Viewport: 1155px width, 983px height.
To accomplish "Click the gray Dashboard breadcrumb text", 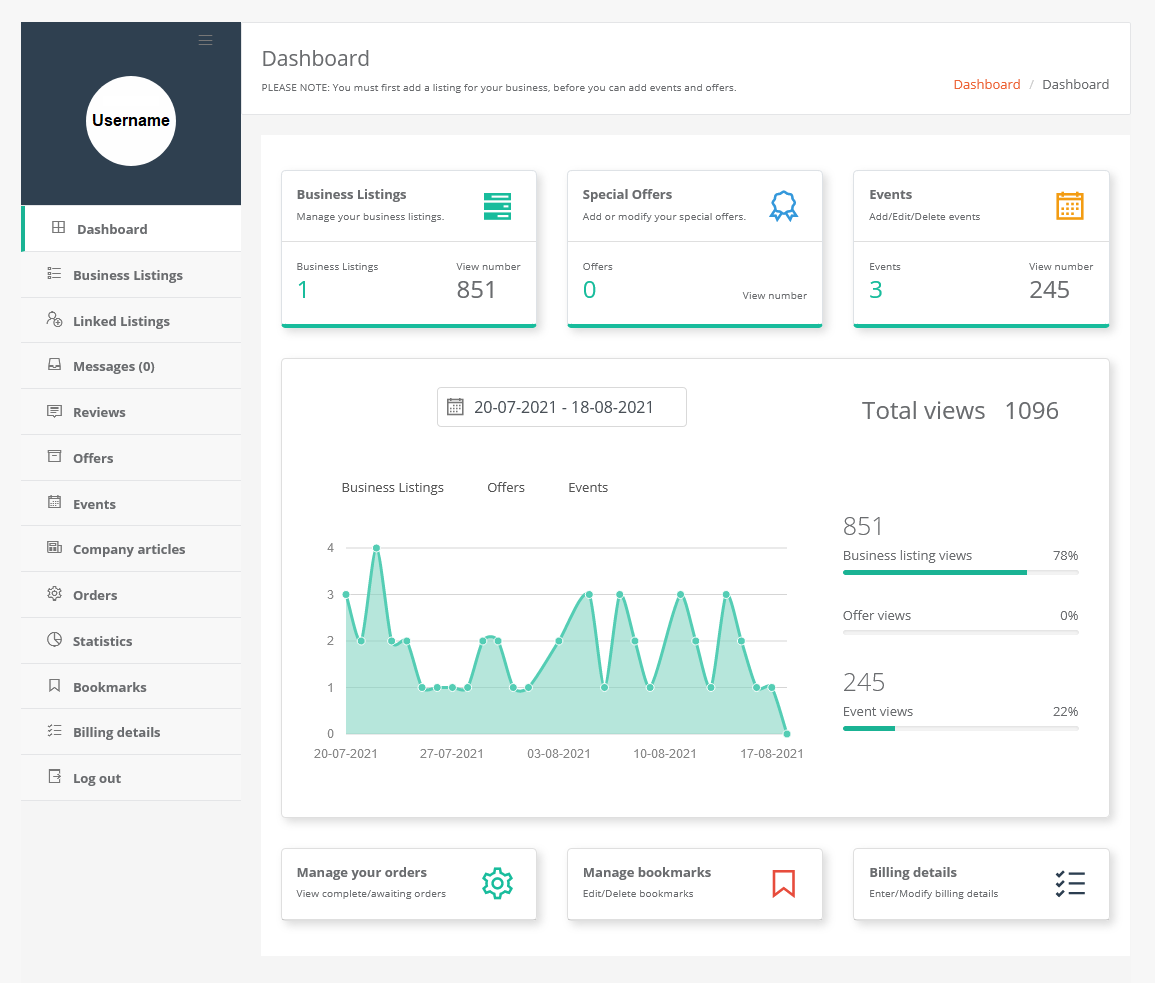I will coord(1075,84).
